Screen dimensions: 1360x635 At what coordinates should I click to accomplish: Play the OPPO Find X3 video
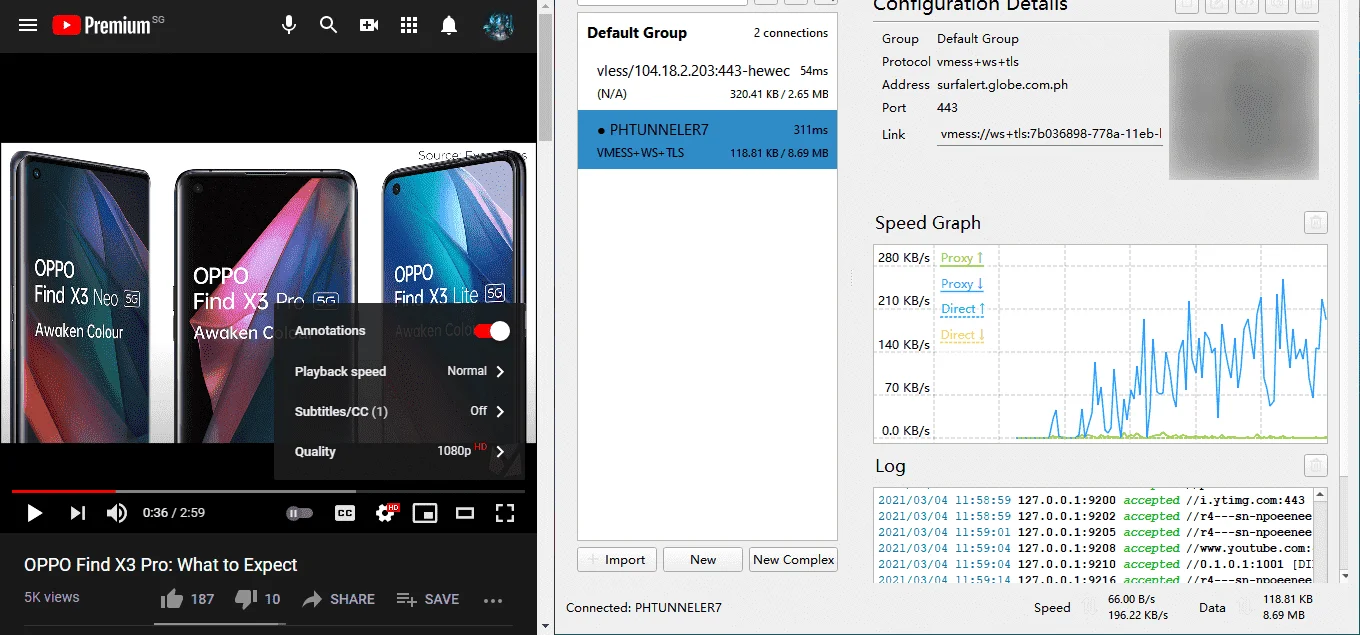(x=34, y=513)
